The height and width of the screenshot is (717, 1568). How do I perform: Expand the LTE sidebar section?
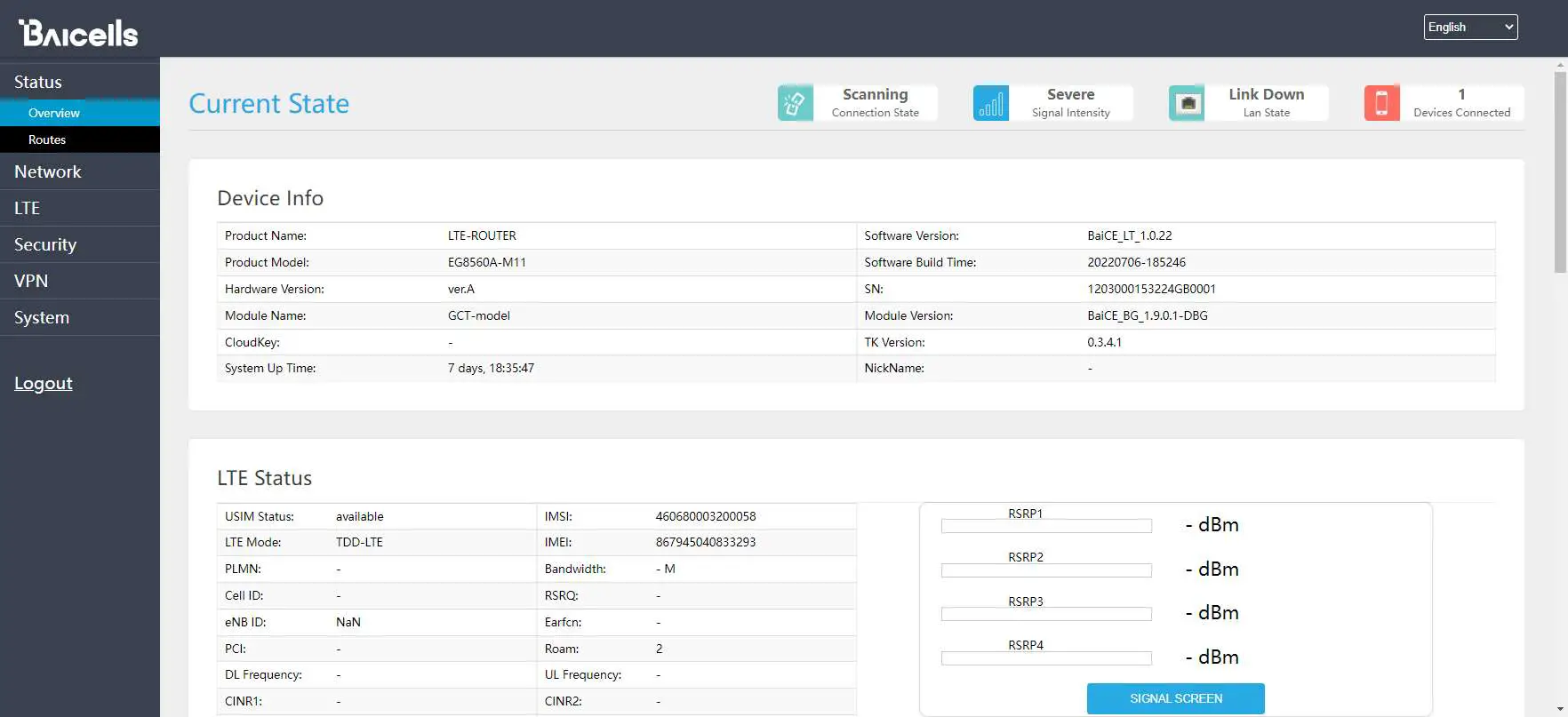(x=28, y=208)
